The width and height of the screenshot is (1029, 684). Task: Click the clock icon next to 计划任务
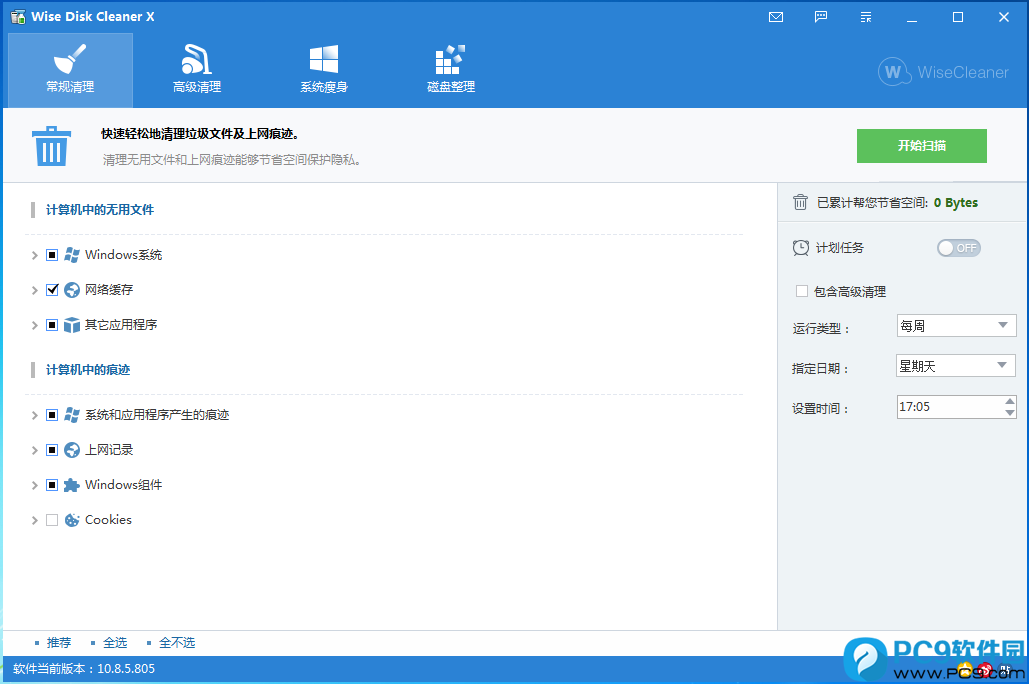(801, 247)
